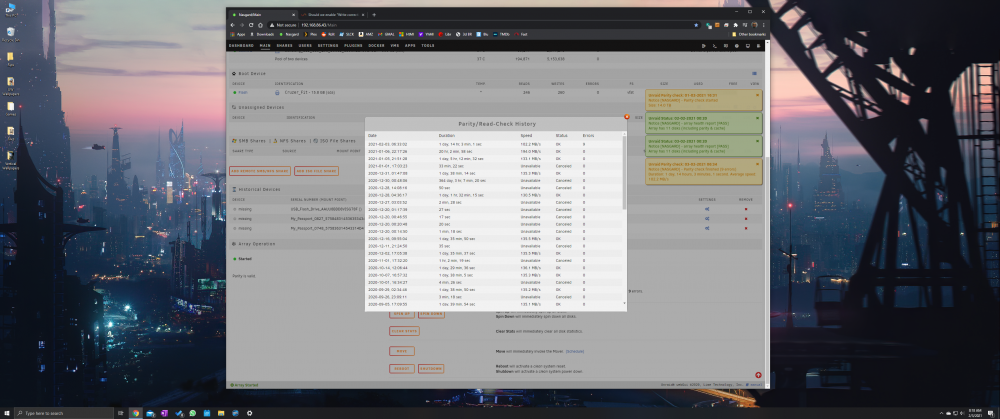Click the Move button
The width and height of the screenshot is (1000, 419).
pos(402,351)
